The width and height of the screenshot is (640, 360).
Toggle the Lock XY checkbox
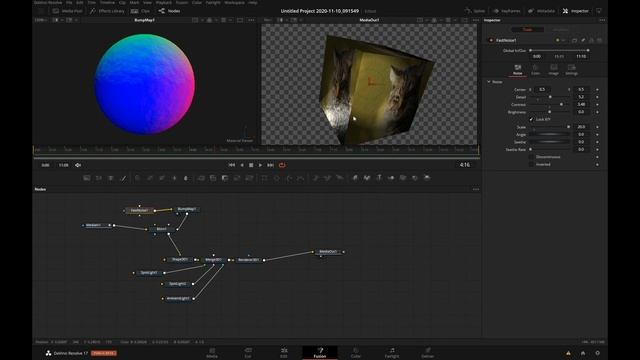coord(531,120)
